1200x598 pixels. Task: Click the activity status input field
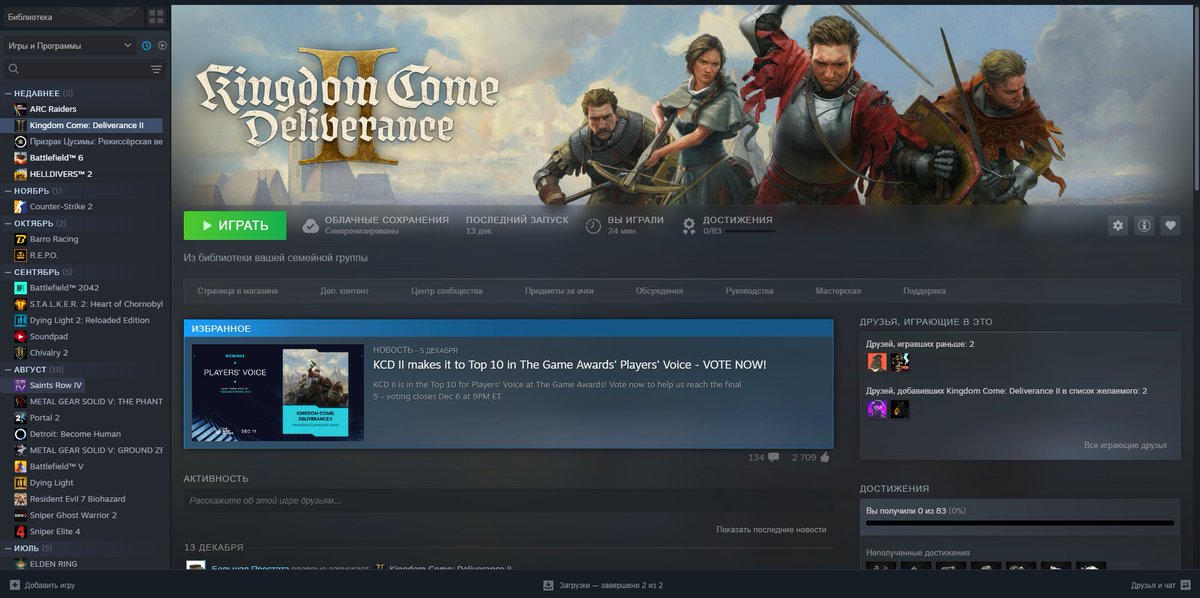point(508,500)
